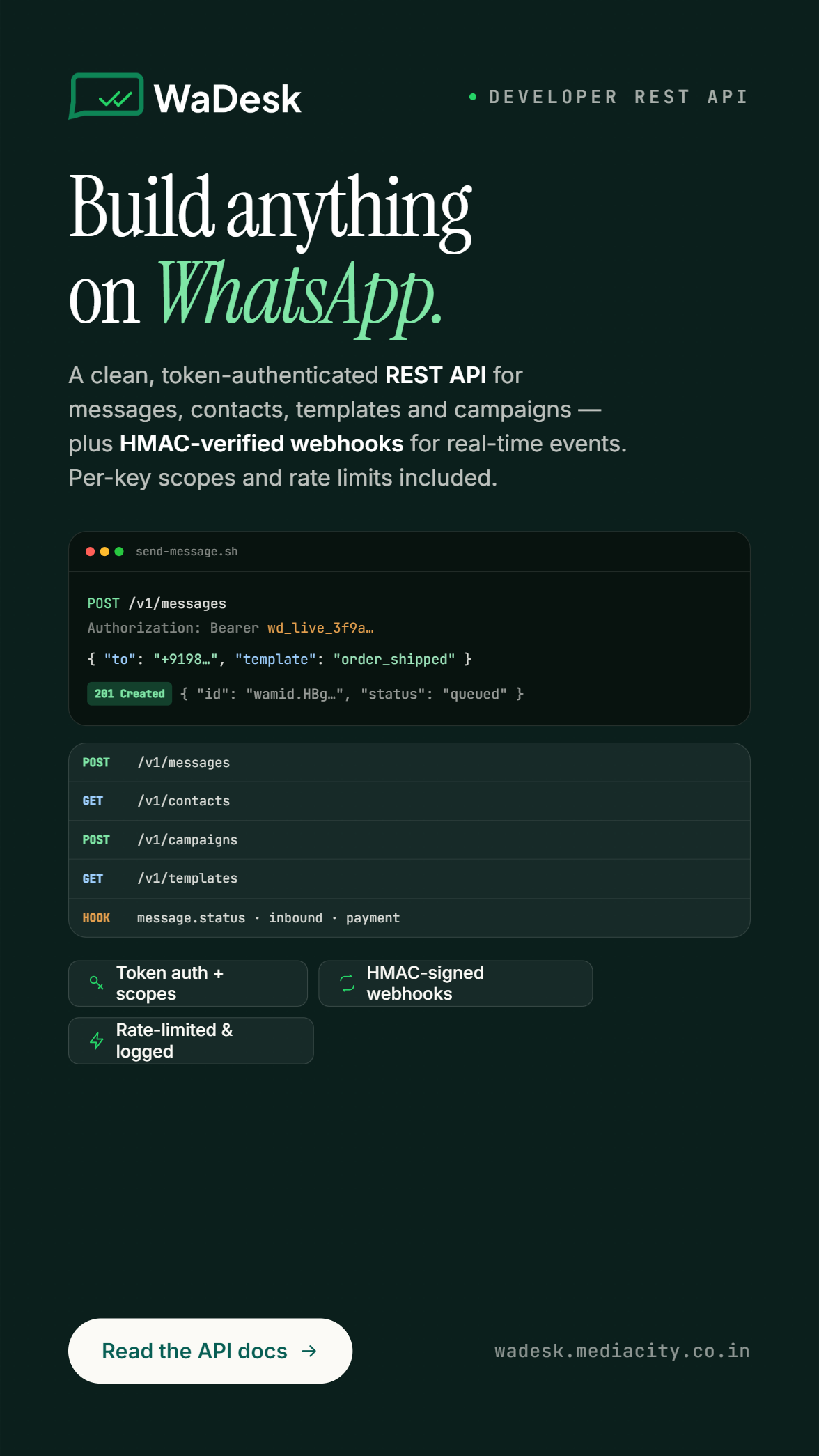The width and height of the screenshot is (819, 1456).
Task: Click the lightning bolt icon on Rate-limited chip
Action: point(97,1041)
